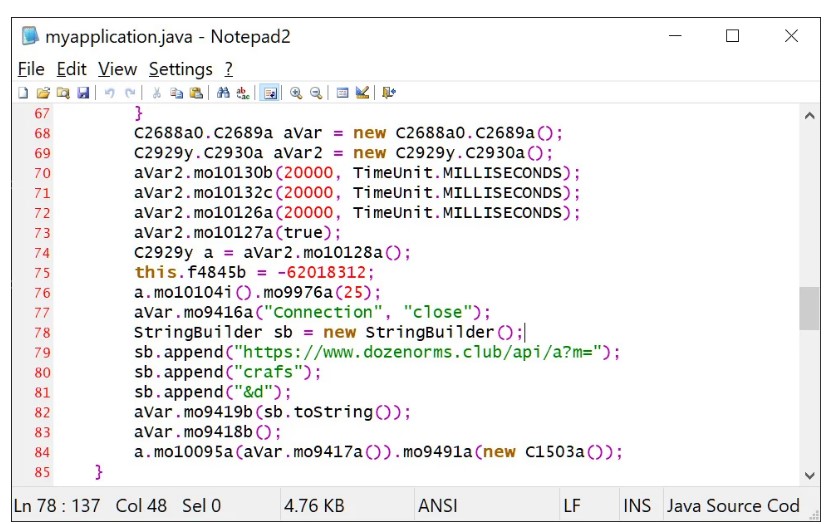Click 'mo10126a' on line 72

(233, 213)
